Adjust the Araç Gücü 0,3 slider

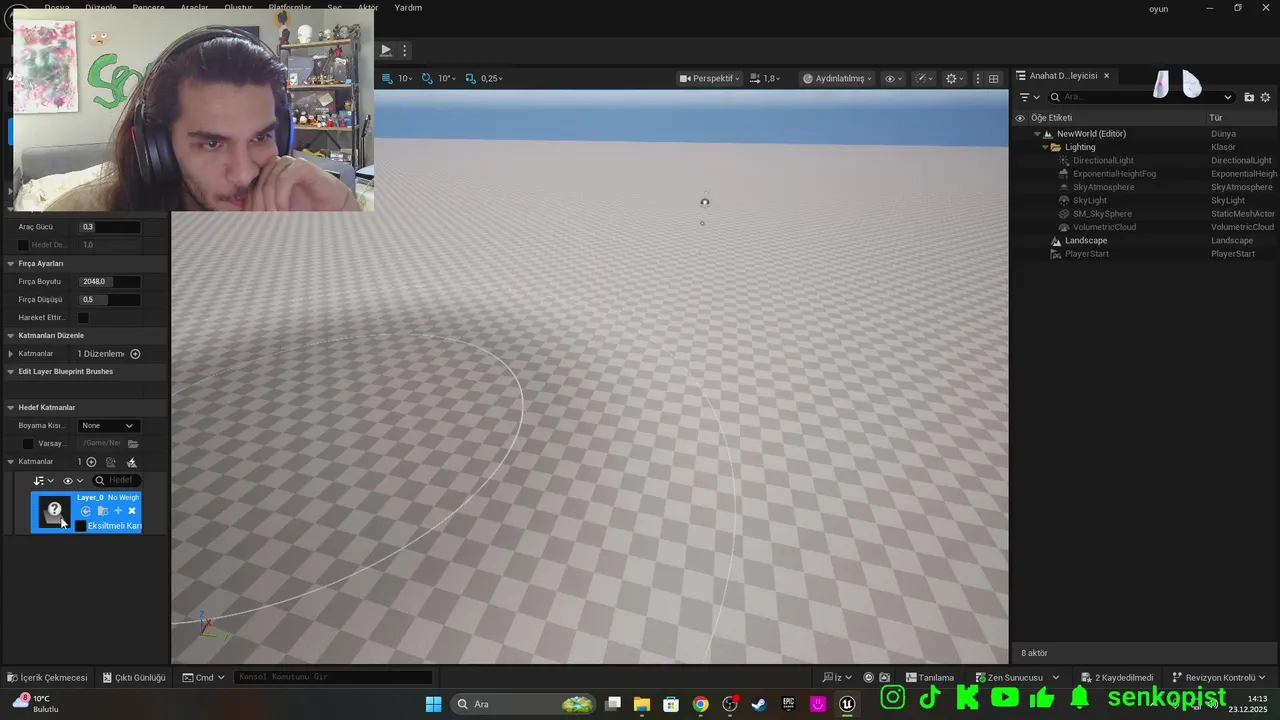(109, 227)
